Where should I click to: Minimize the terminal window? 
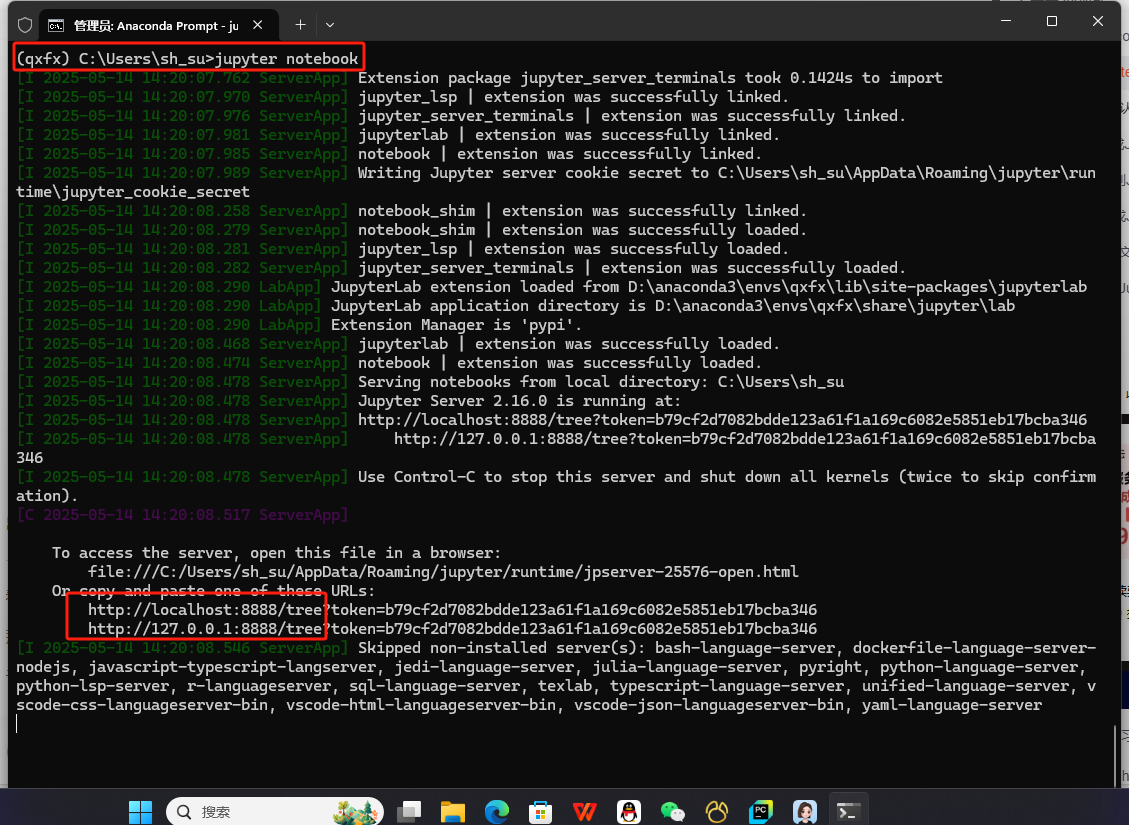1006,21
